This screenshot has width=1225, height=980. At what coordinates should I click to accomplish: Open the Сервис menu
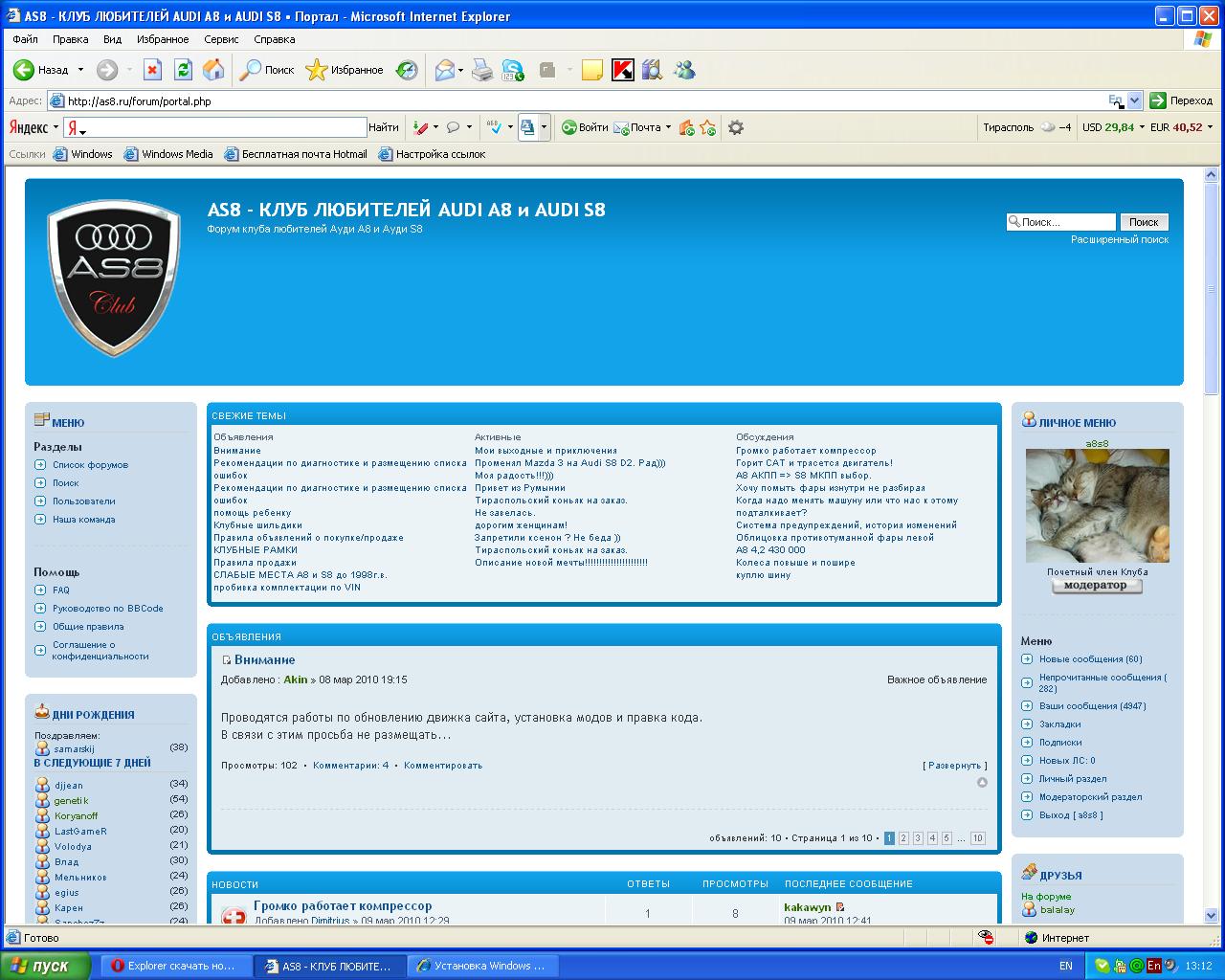[221, 39]
